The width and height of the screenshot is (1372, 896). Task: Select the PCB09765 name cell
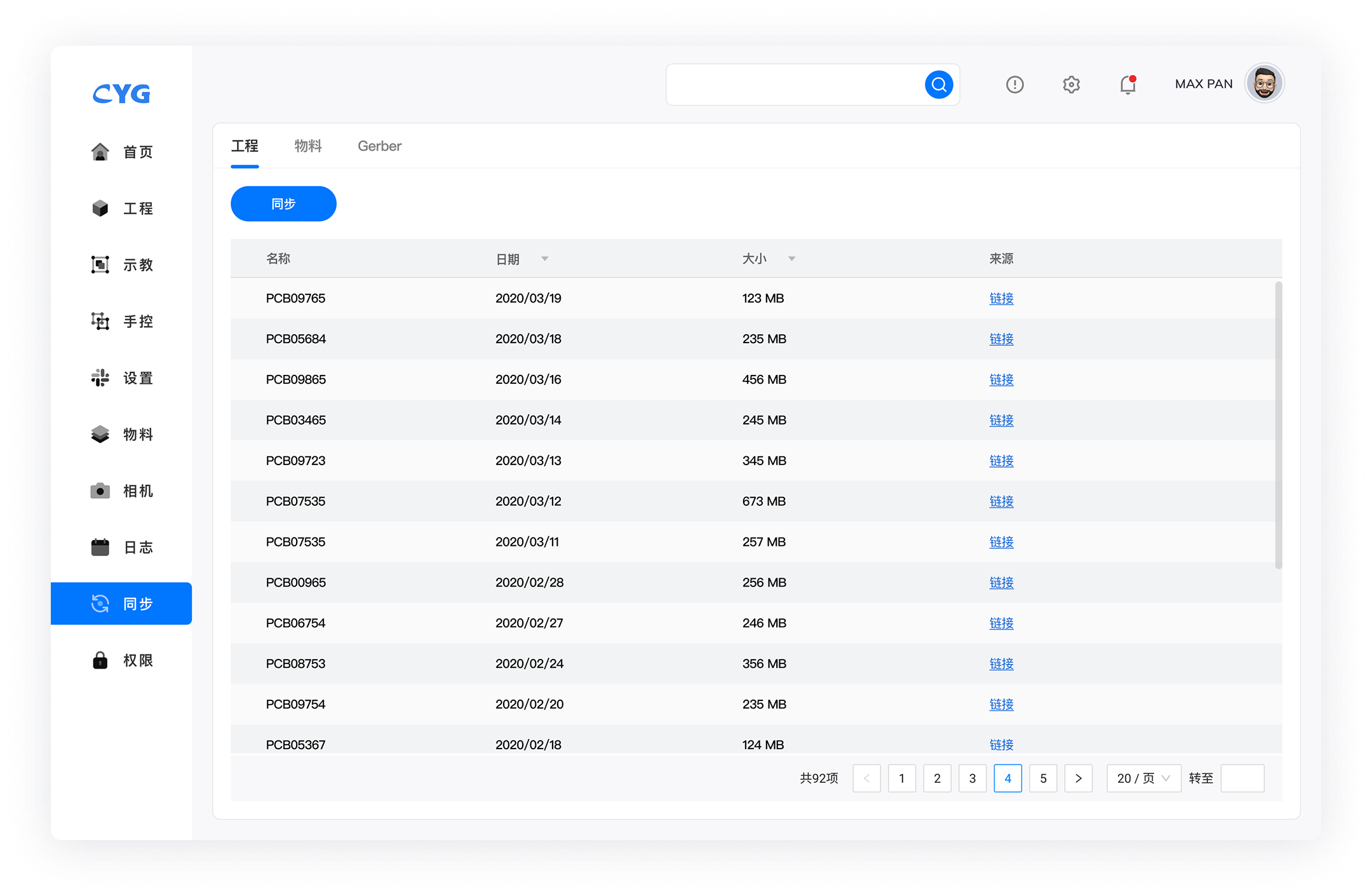tap(295, 298)
